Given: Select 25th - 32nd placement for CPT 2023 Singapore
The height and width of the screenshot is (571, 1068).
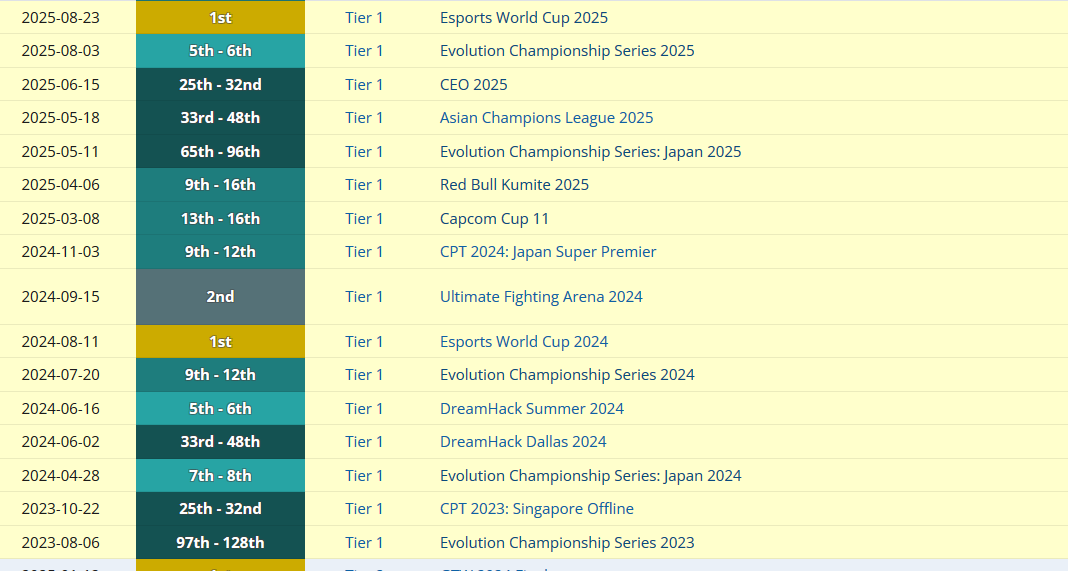Looking at the screenshot, I should point(220,509).
